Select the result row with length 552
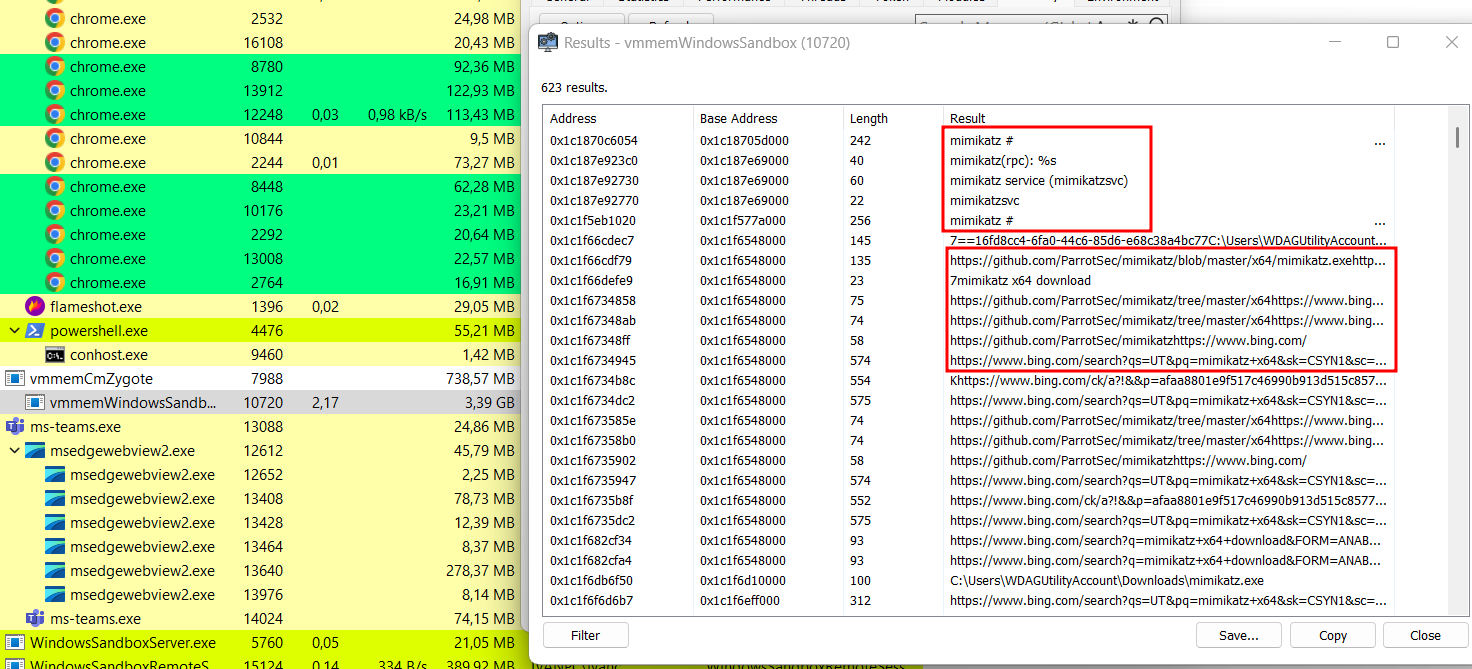The width and height of the screenshot is (1472, 669). coord(968,500)
